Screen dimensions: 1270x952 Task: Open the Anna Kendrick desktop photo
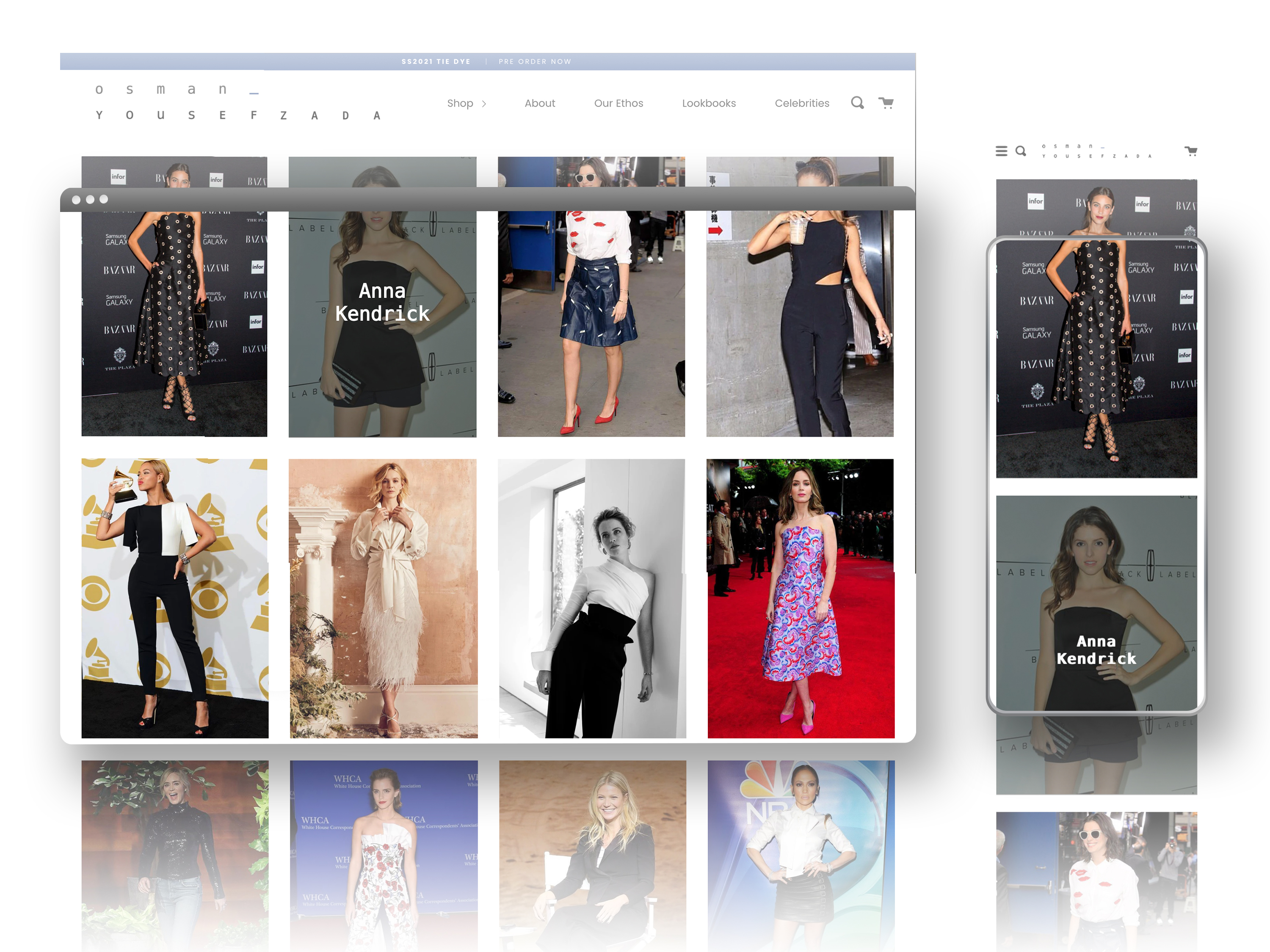point(382,321)
